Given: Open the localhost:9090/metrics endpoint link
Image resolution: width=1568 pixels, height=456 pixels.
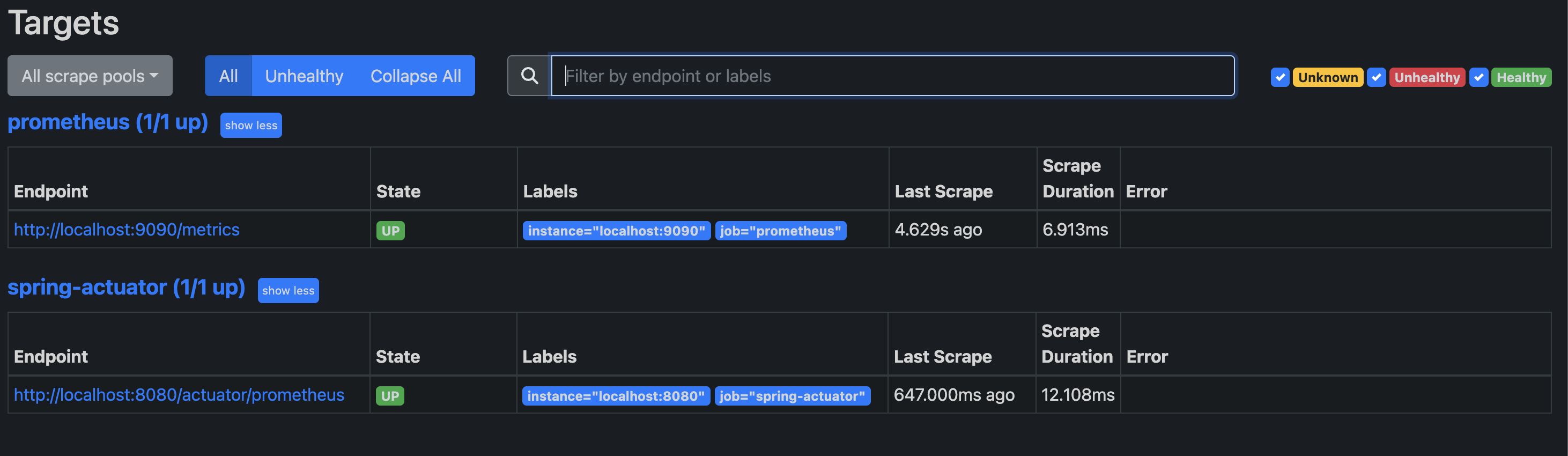Looking at the screenshot, I should [127, 230].
